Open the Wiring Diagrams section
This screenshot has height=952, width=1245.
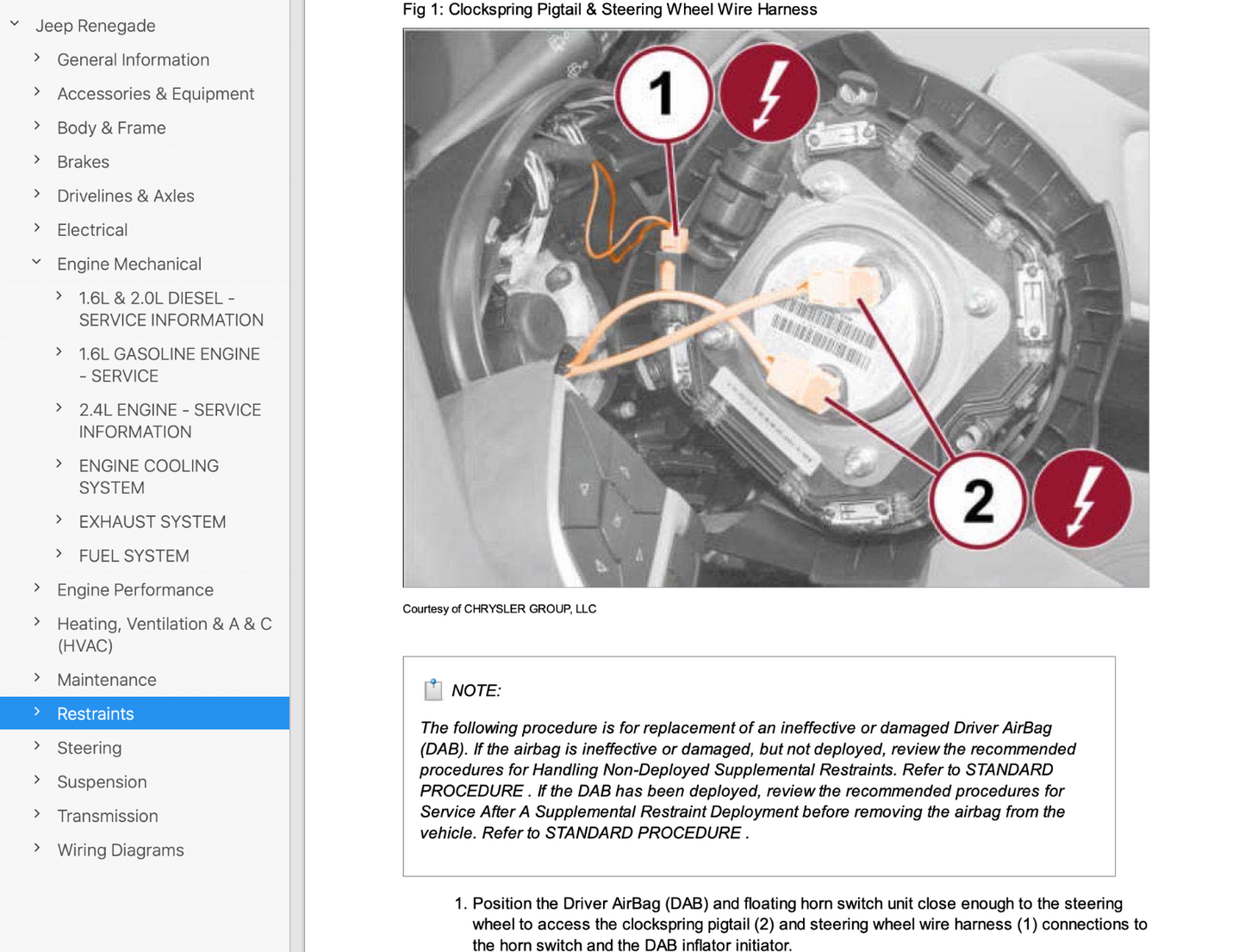120,849
